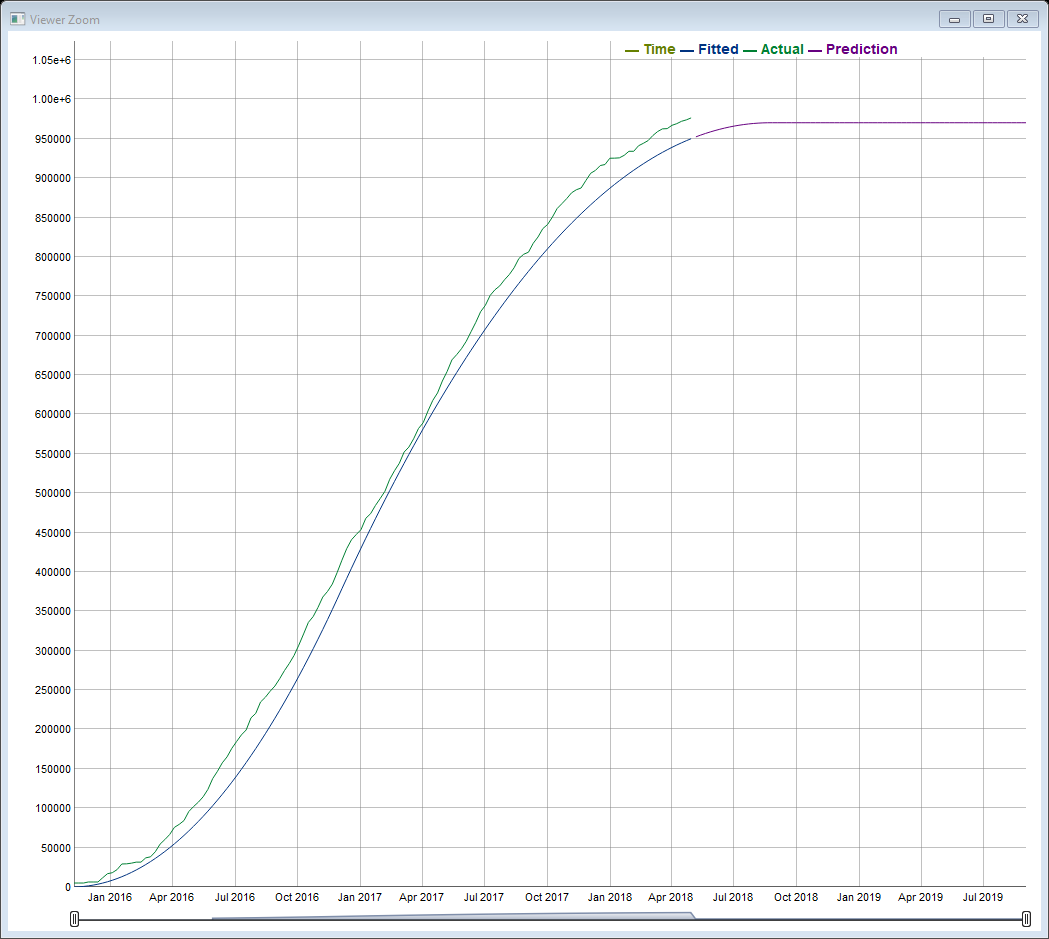1049x939 pixels.
Task: Click the 450000 y-axis label
Action: tap(53, 533)
